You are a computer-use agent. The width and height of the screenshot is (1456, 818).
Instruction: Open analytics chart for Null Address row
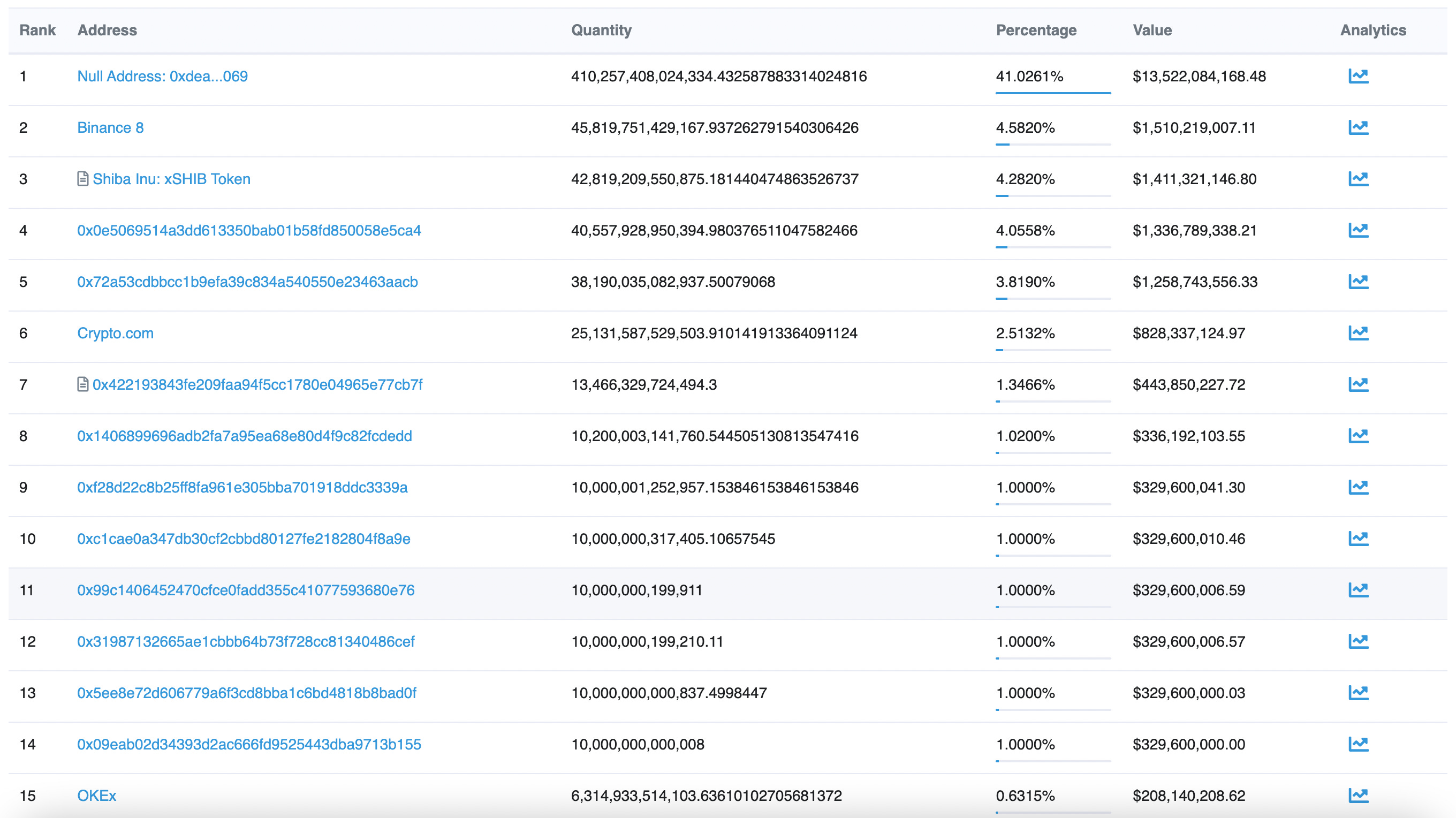coord(1358,76)
